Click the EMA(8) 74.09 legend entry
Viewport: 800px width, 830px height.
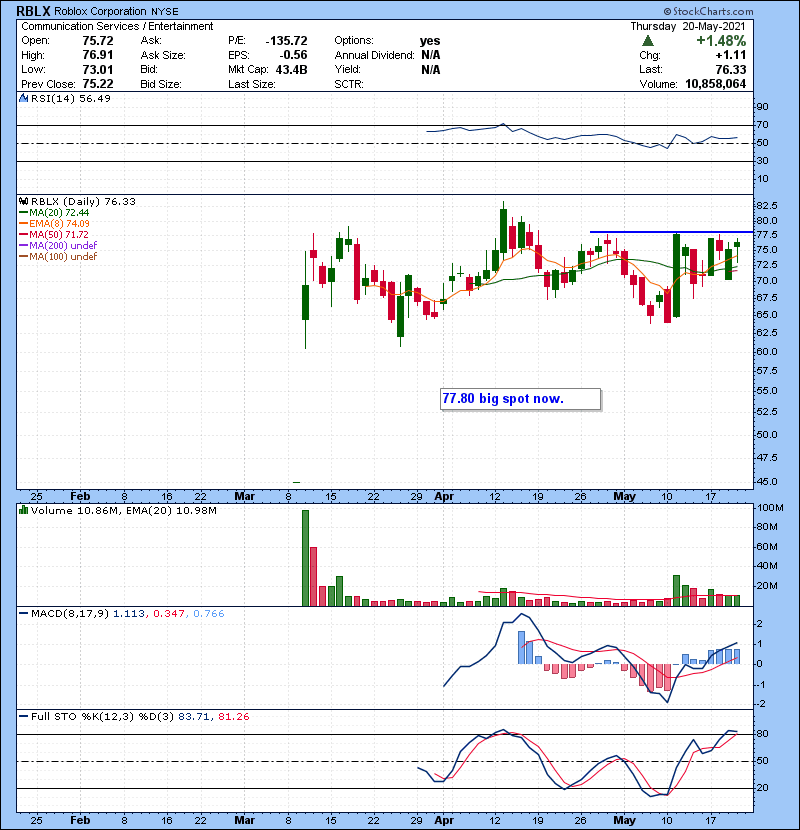[54, 224]
